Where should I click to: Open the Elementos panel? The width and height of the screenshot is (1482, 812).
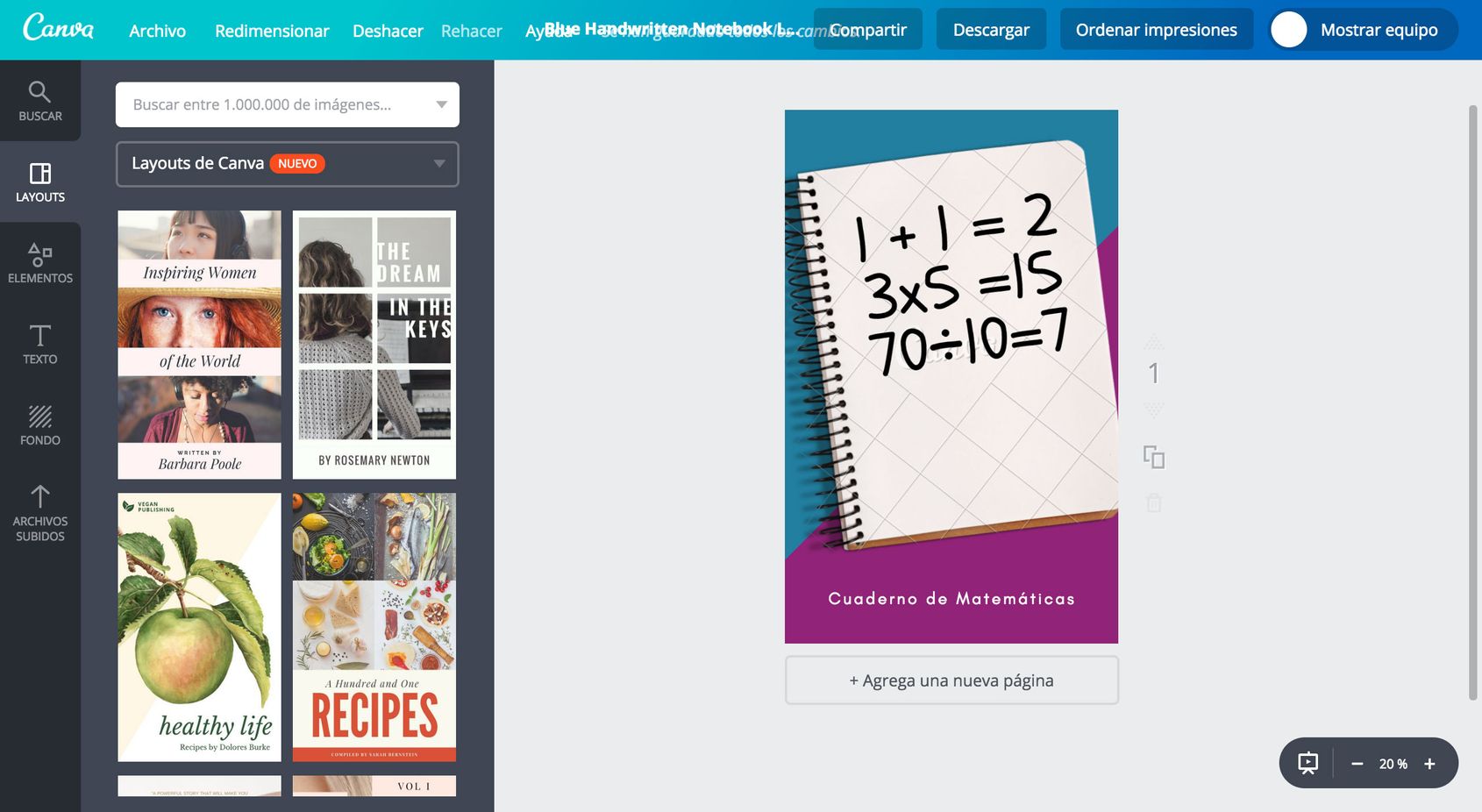click(x=40, y=263)
